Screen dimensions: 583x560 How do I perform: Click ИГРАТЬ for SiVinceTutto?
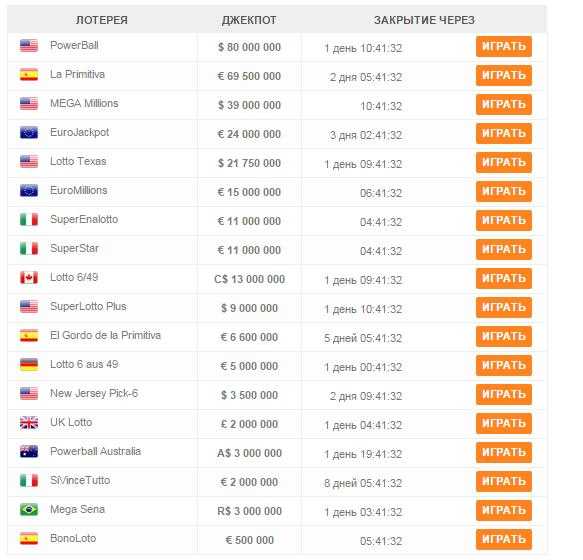tap(504, 482)
